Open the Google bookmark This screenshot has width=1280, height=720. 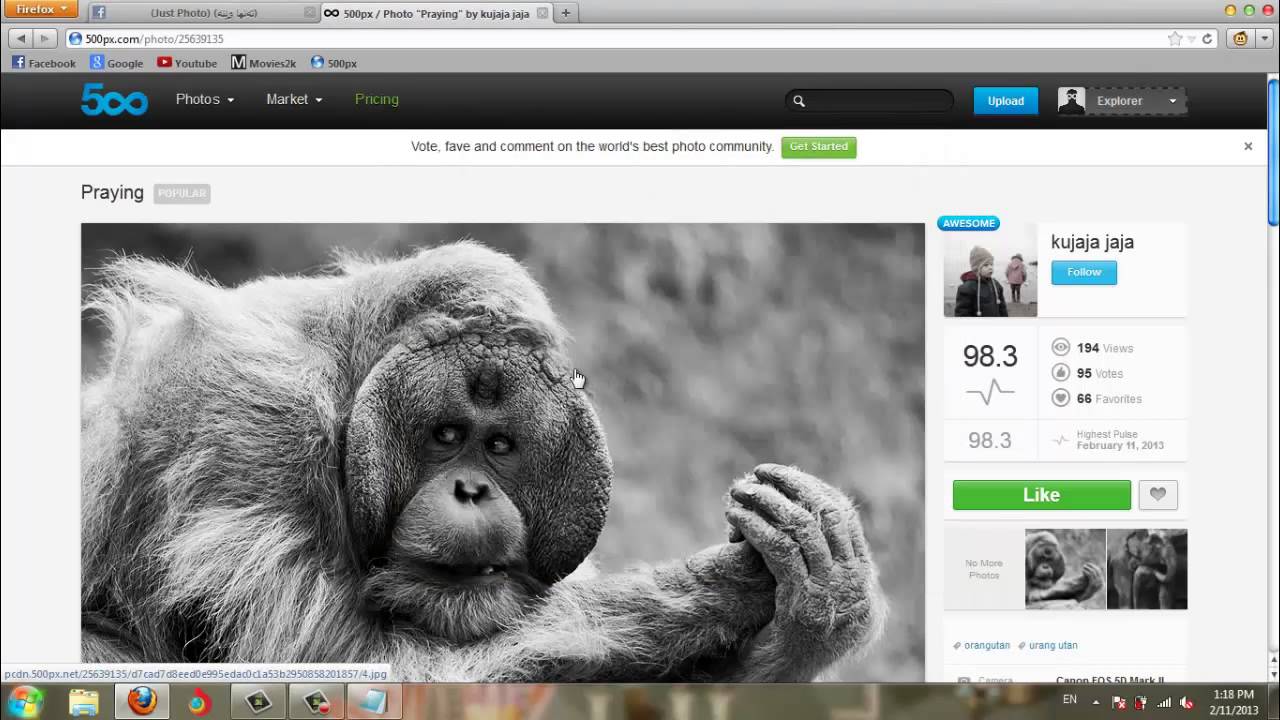click(x=117, y=63)
